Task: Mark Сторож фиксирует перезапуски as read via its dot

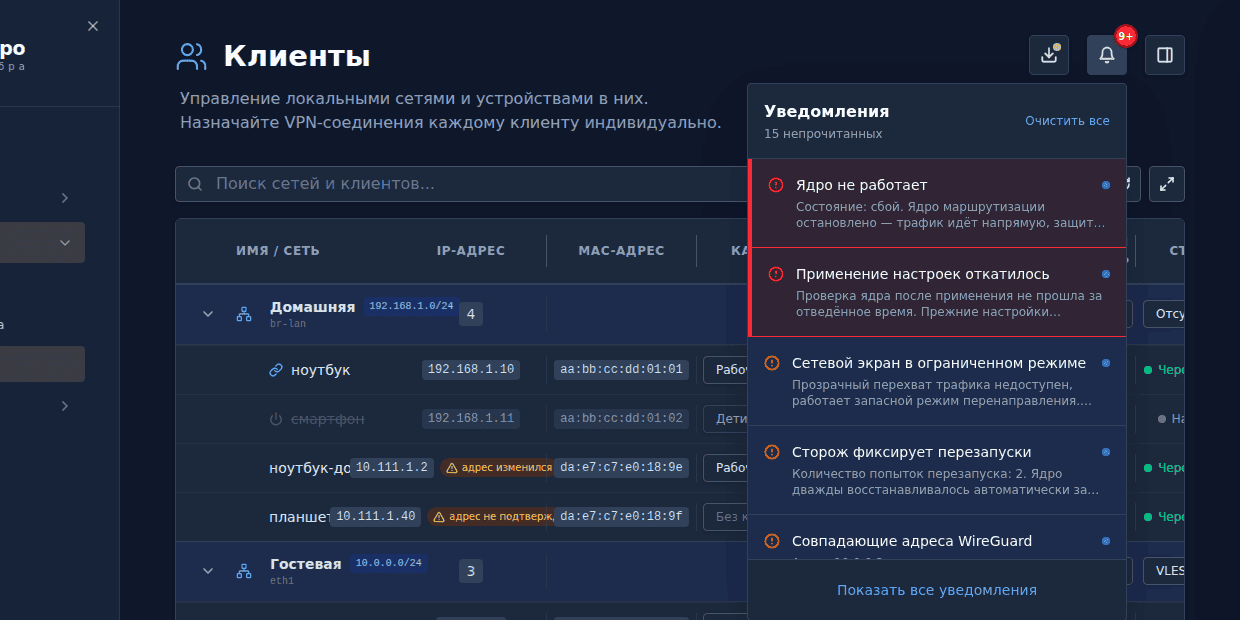Action: pos(1106,452)
